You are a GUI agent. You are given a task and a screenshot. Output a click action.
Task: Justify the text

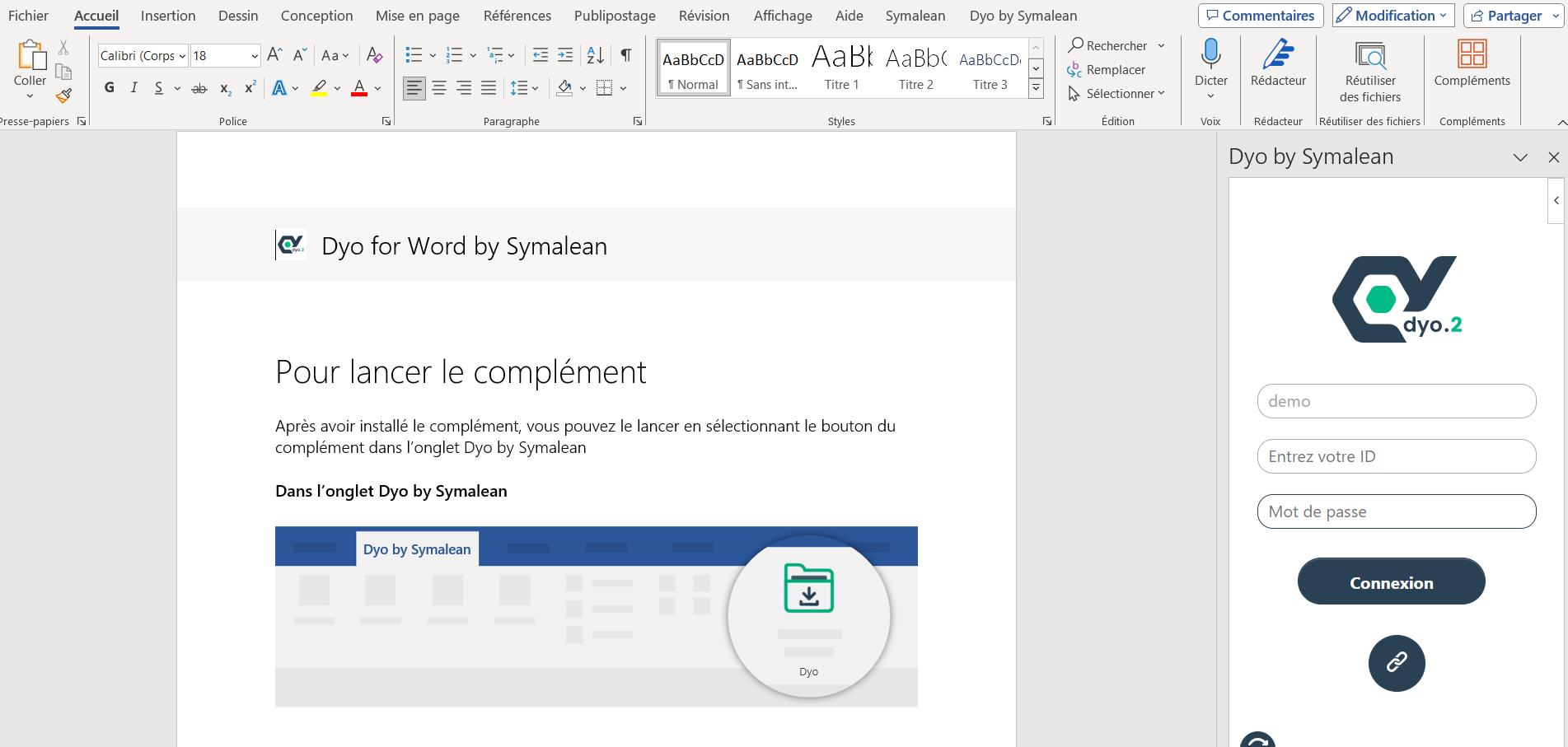pos(489,87)
